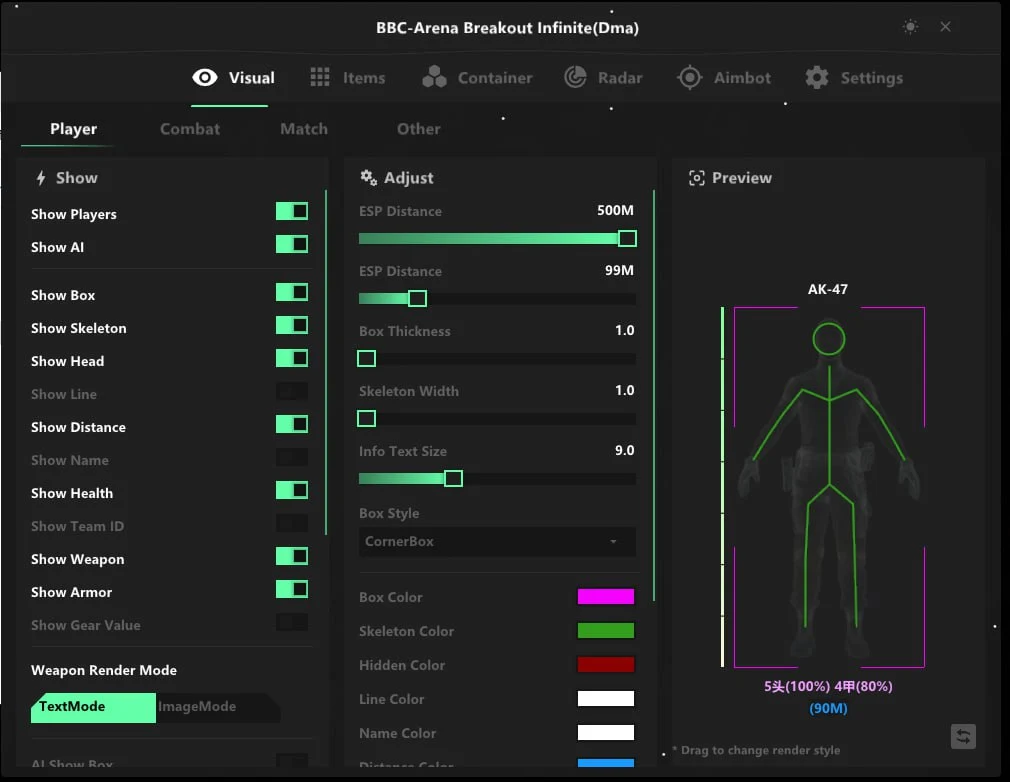Click the swap render style icon
The image size is (1010, 782).
(963, 736)
